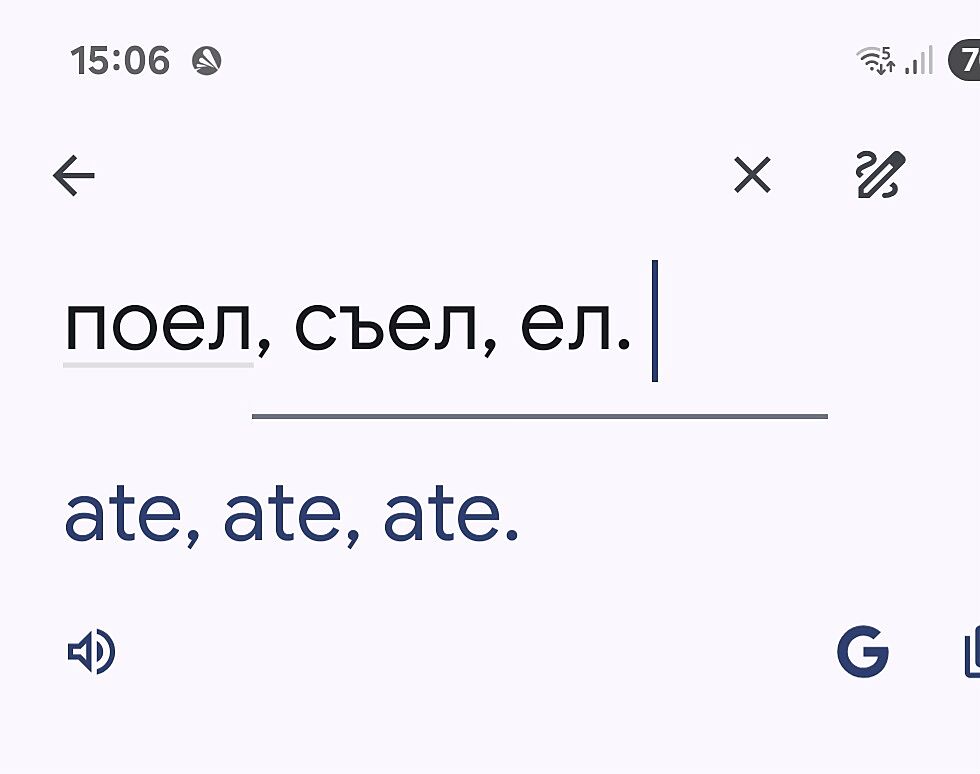This screenshot has width=980, height=774.
Task: Tap the Wi-Fi status icon
Action: (876, 61)
